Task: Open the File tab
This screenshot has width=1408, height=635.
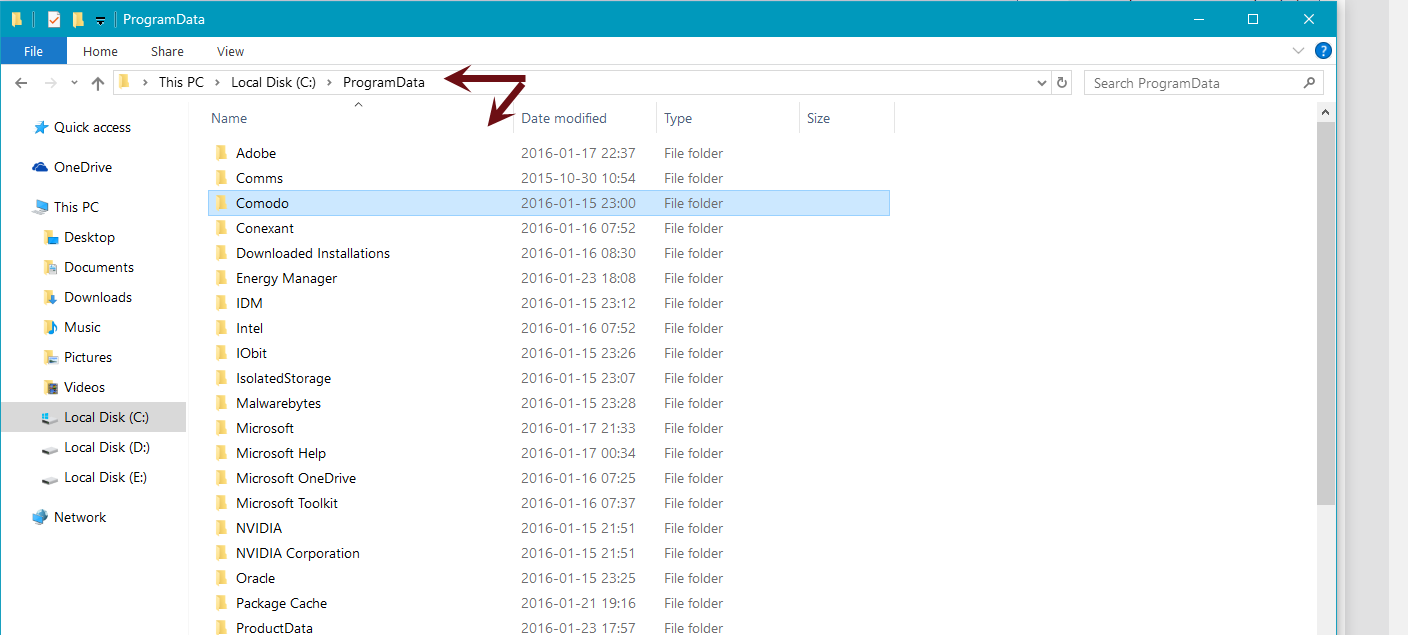Action: (34, 51)
